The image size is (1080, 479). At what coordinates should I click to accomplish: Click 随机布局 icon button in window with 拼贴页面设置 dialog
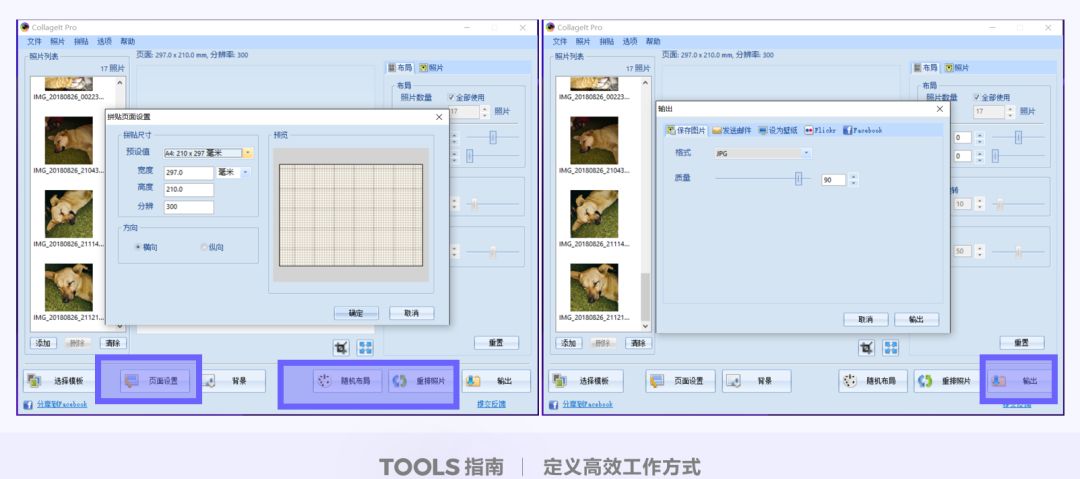coord(347,381)
